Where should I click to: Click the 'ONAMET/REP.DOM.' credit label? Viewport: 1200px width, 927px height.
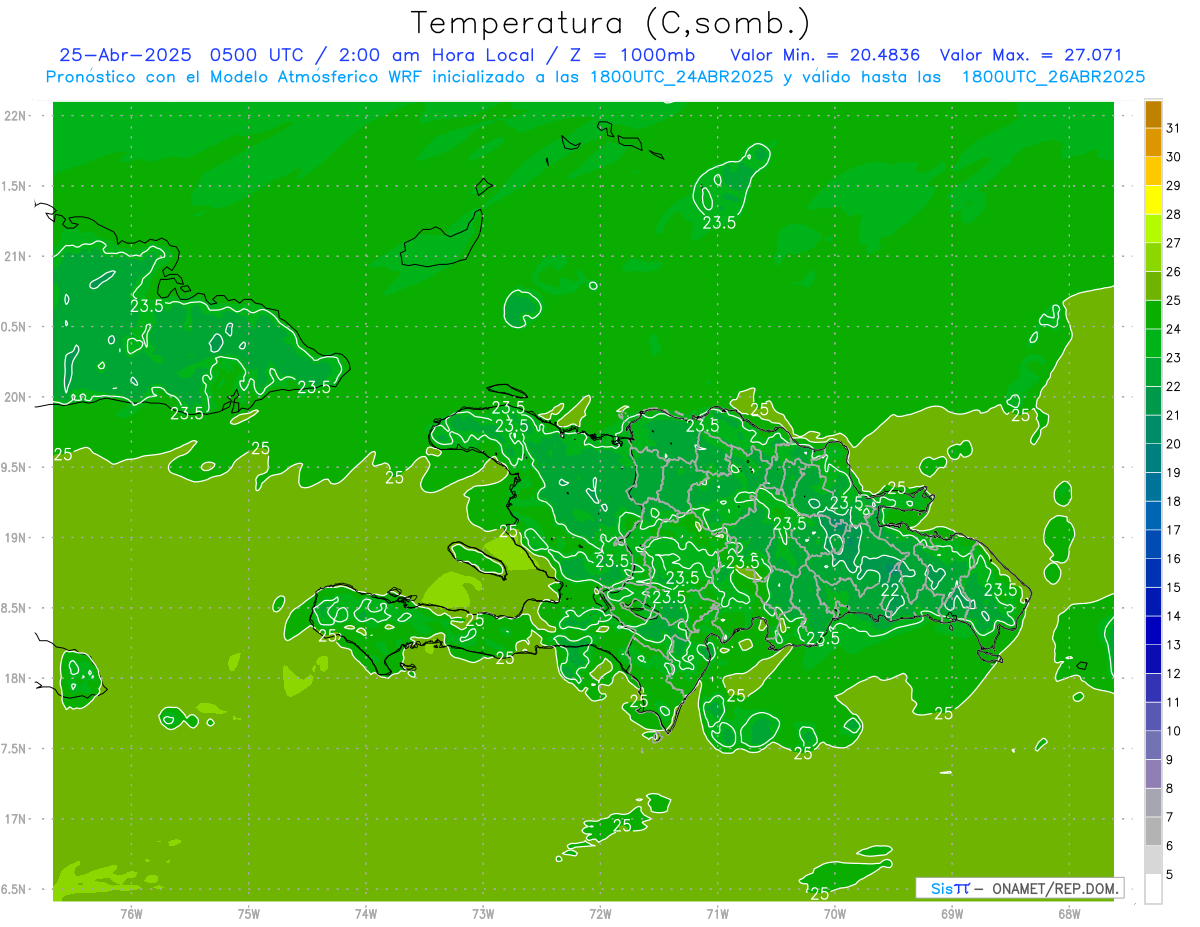point(1053,888)
